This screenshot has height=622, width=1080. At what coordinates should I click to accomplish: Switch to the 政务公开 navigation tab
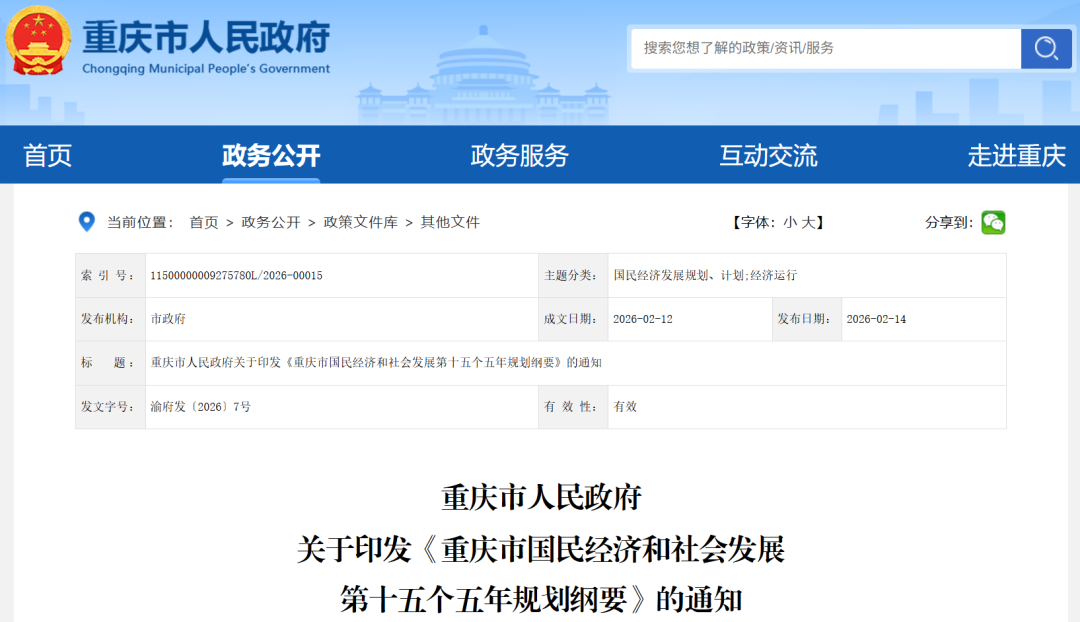pos(270,155)
